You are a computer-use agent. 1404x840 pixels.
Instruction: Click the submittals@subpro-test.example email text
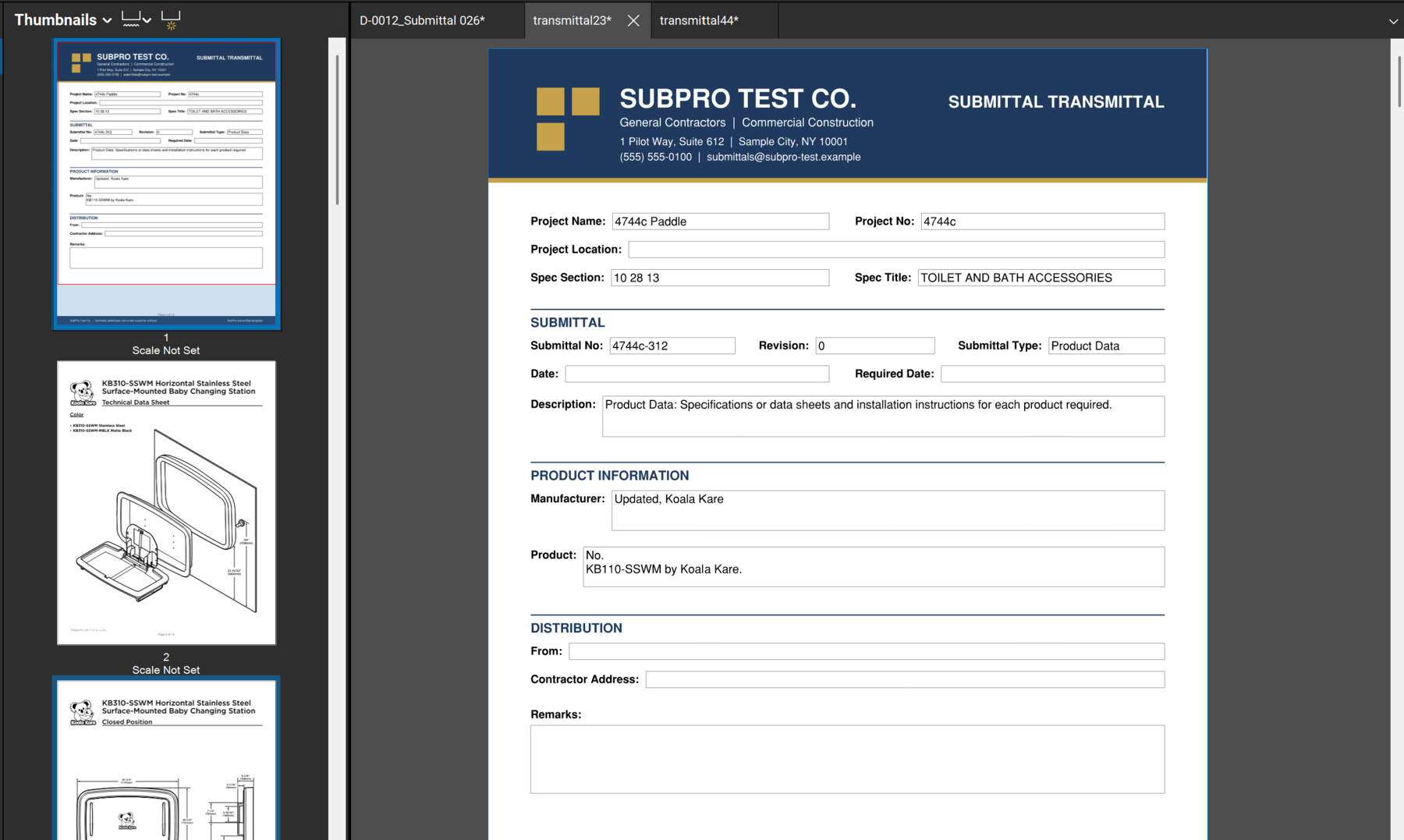click(783, 157)
